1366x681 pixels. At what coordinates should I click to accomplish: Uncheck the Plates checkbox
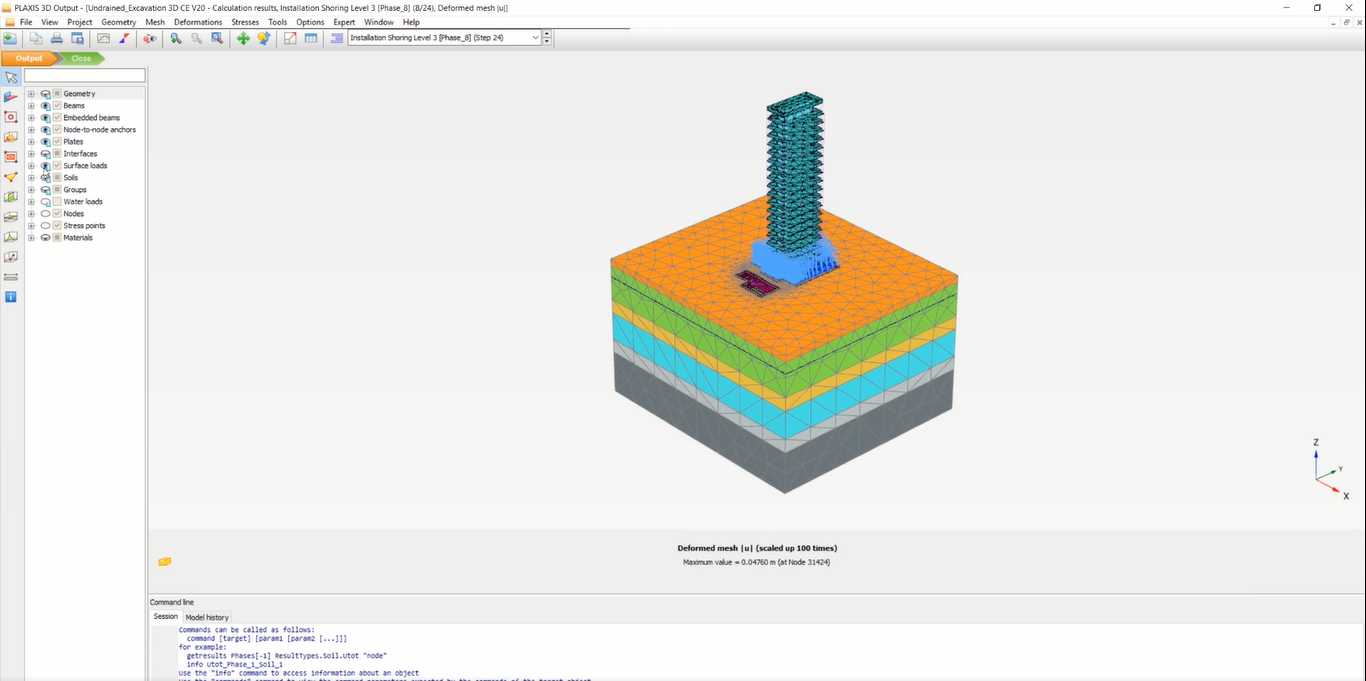[x=57, y=142]
